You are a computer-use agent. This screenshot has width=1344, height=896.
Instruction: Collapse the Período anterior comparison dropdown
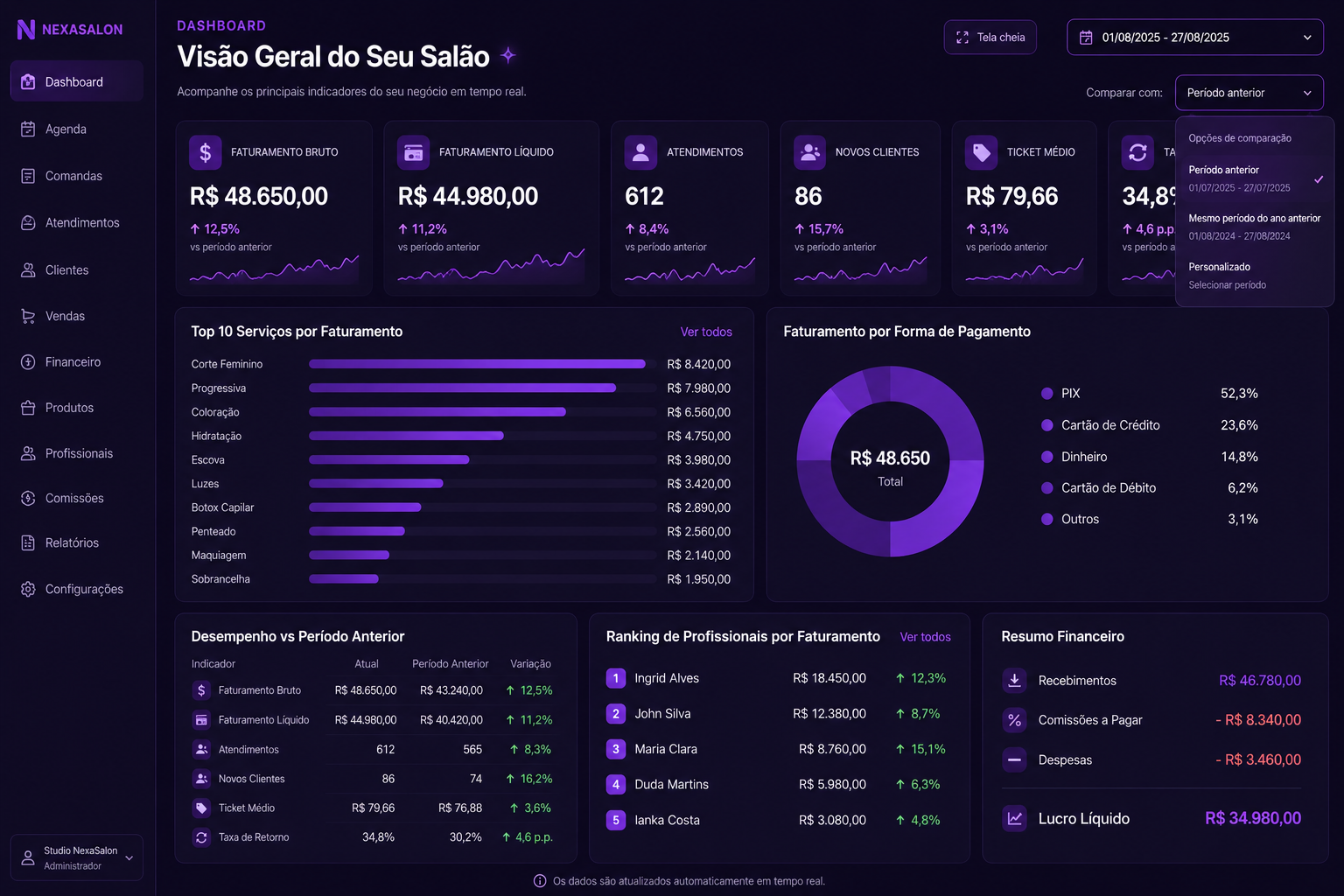pyautogui.click(x=1249, y=93)
